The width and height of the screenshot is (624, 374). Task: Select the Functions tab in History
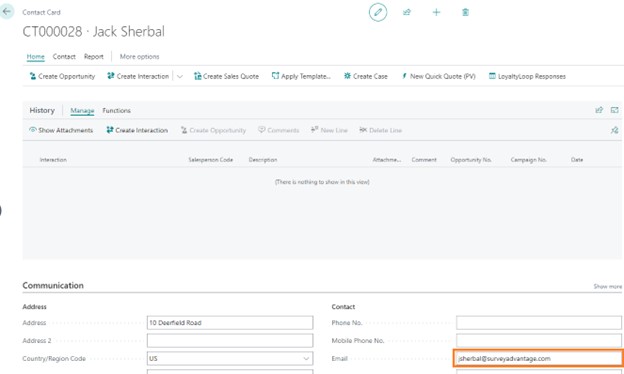(x=116, y=111)
